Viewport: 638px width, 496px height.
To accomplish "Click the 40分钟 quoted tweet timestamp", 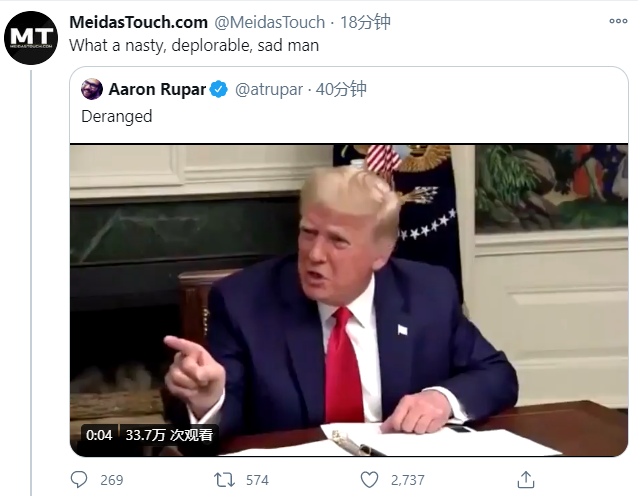I will [x=341, y=89].
